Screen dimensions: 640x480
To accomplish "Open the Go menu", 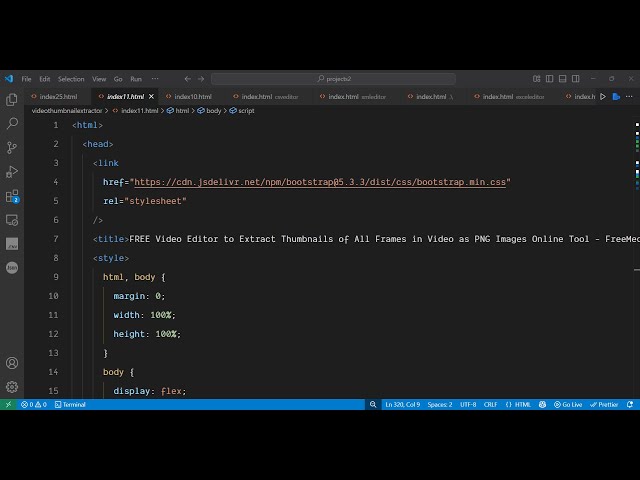I will [118, 79].
